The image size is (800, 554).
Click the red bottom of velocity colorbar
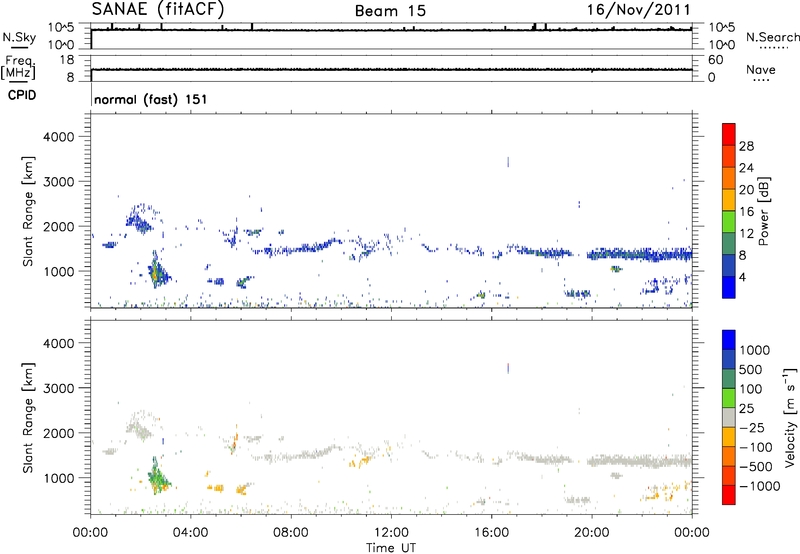729,495
